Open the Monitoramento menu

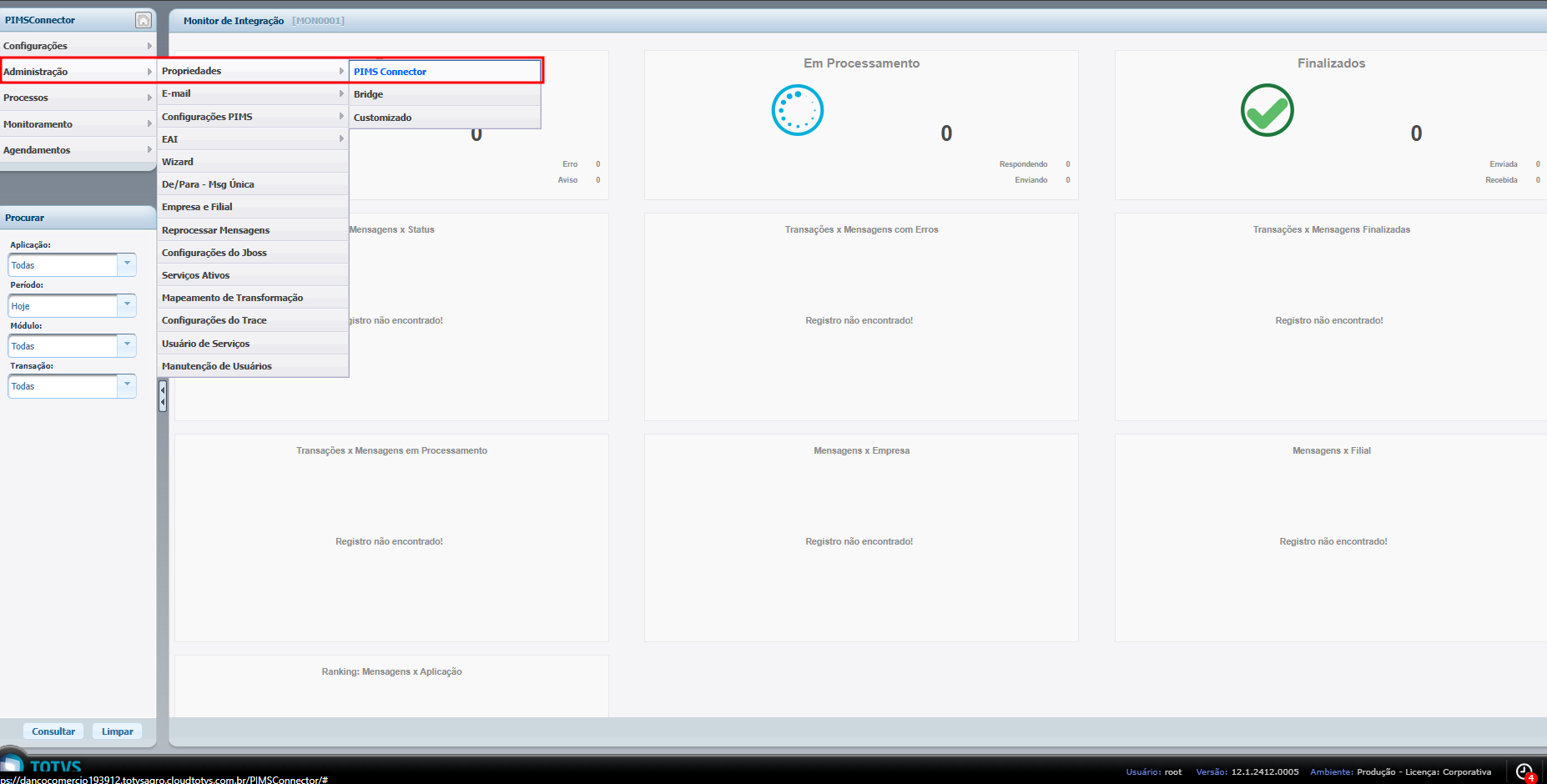click(78, 124)
